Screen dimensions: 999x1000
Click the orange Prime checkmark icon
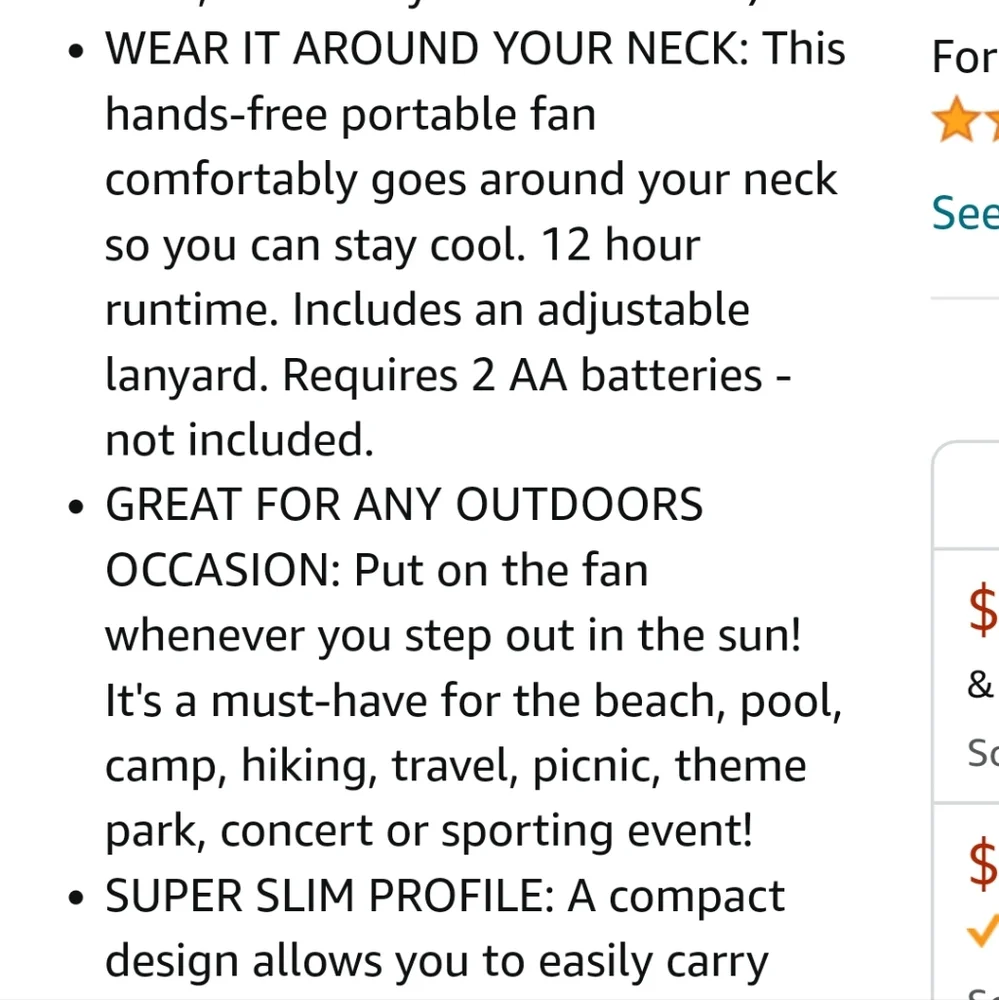[x=984, y=930]
